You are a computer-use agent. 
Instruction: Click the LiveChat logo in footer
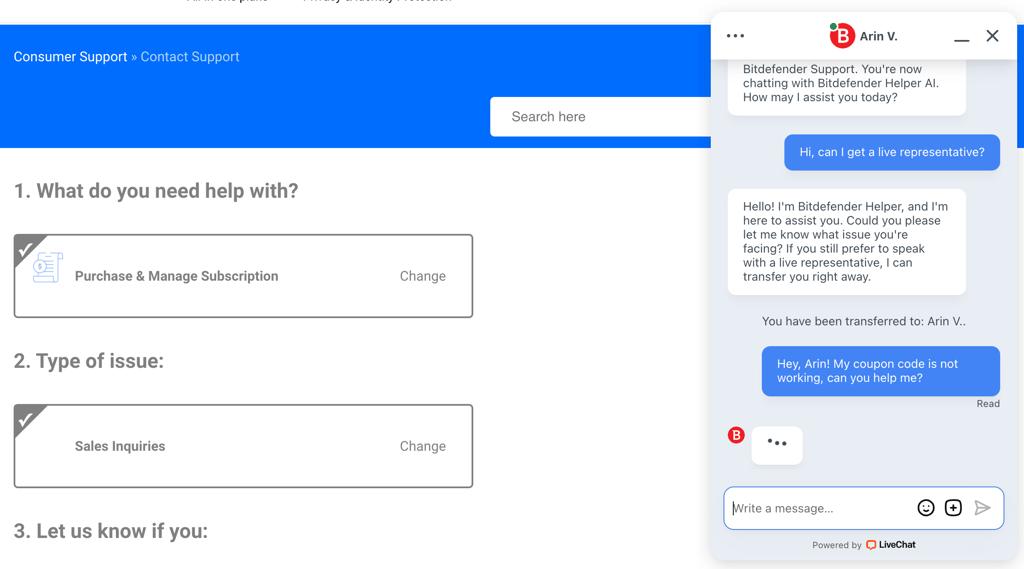click(891, 545)
